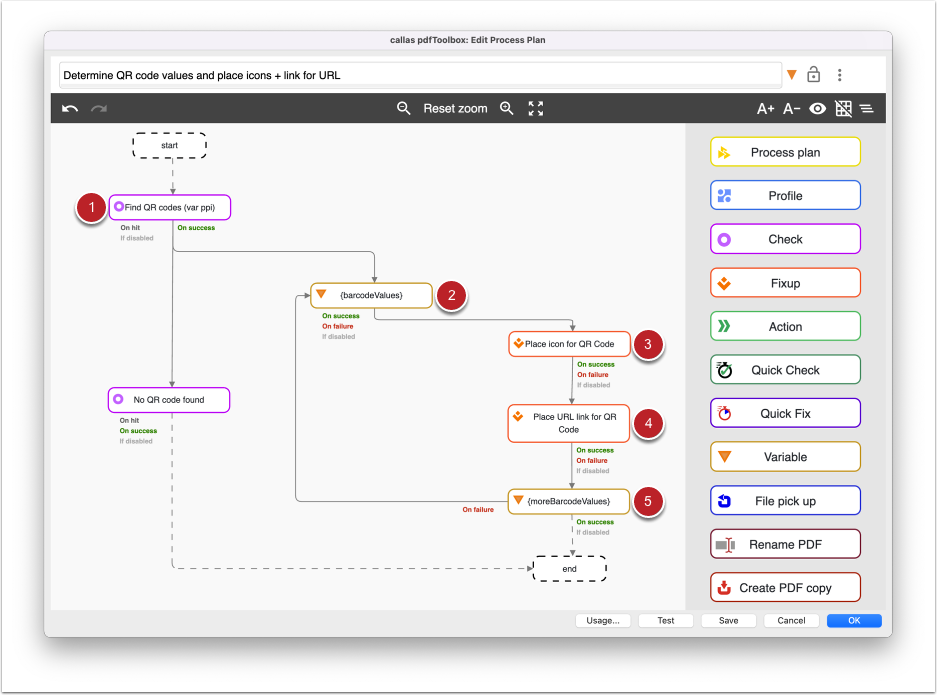Add a Profile step
Viewport: 937px width, 695px height.
point(785,195)
